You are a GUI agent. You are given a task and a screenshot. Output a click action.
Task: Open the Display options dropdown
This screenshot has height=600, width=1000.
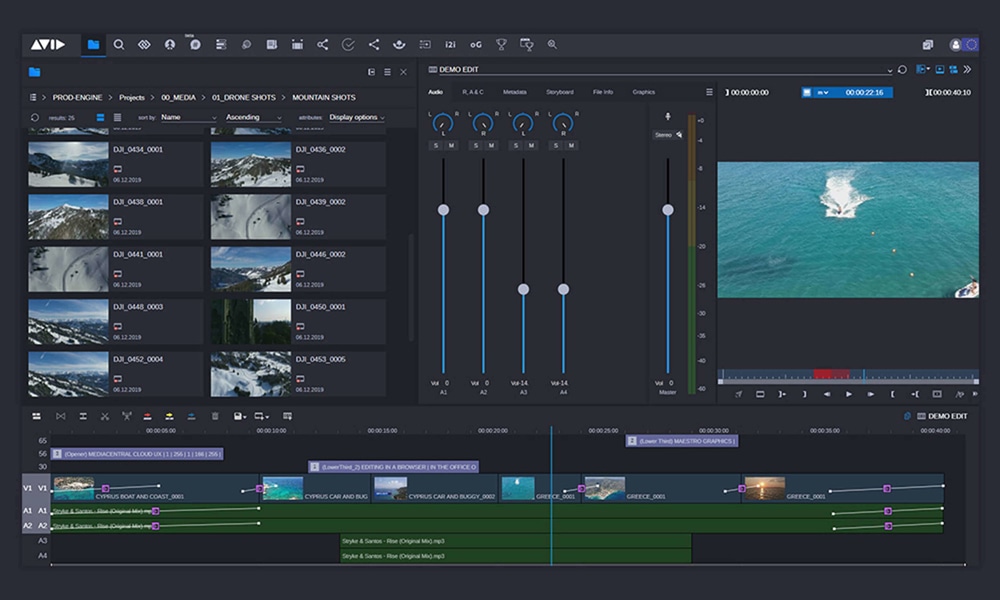357,117
